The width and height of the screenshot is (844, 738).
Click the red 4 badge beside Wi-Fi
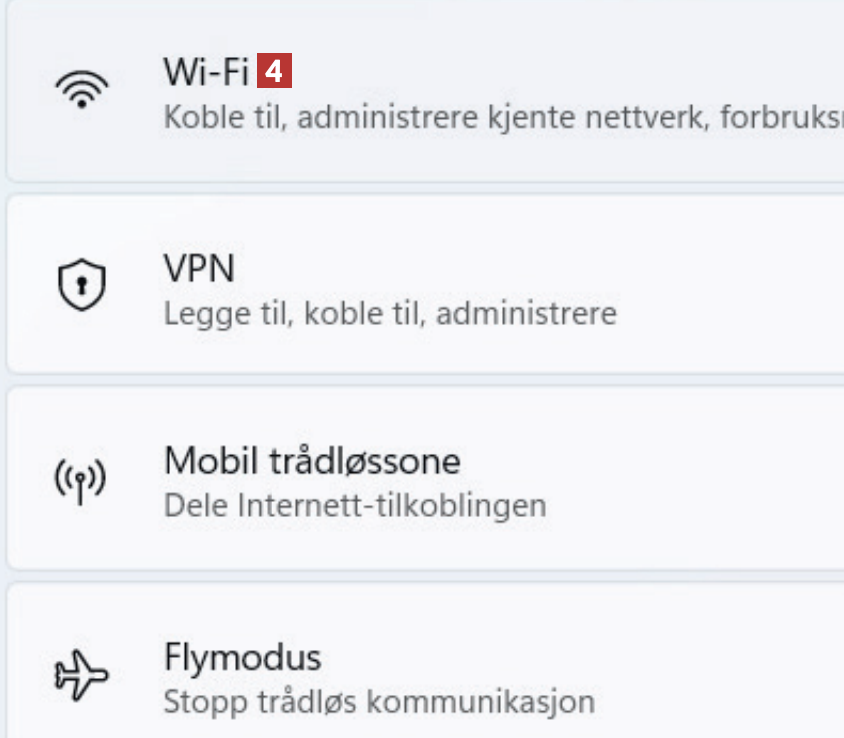[x=274, y=73]
